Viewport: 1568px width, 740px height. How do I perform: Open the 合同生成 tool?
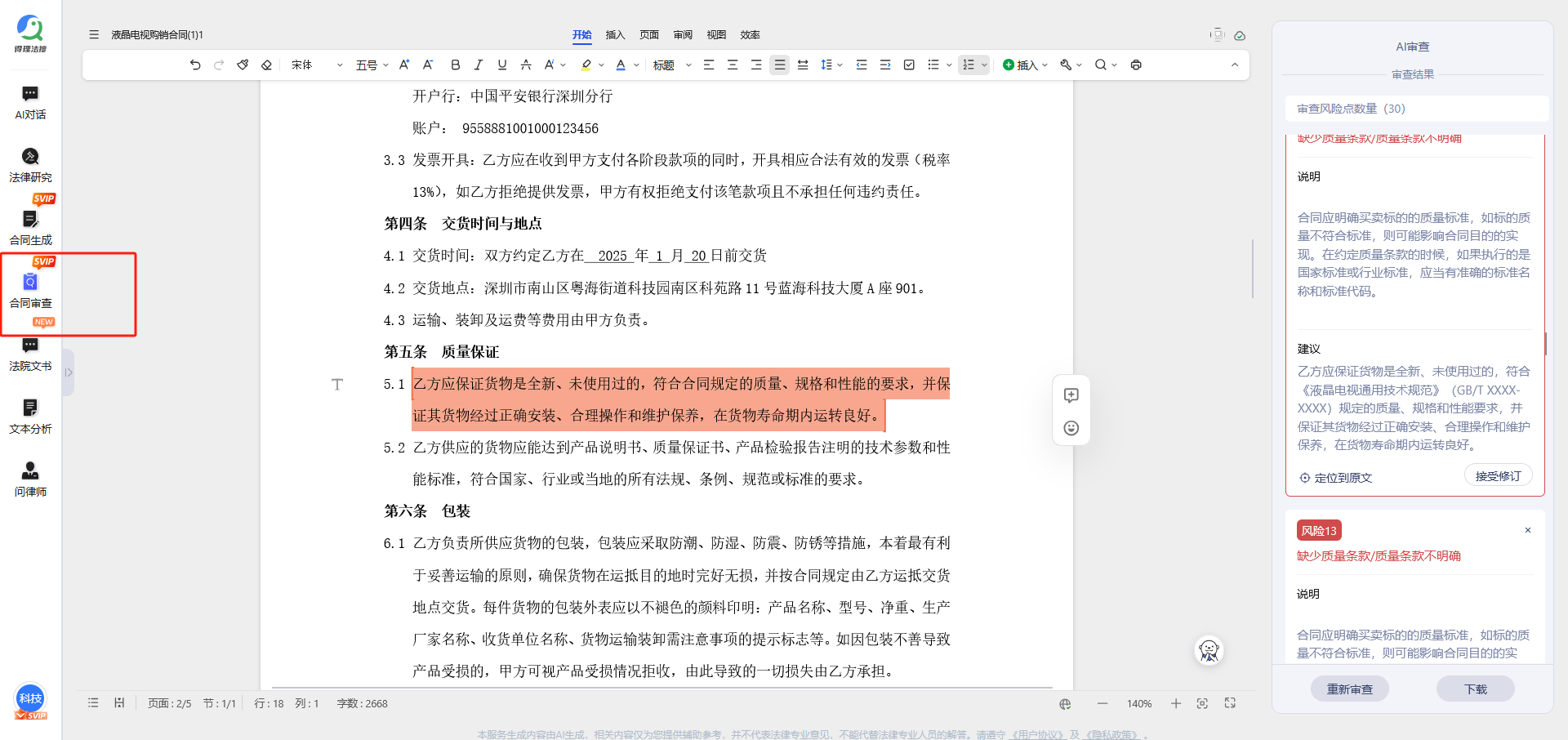30,227
